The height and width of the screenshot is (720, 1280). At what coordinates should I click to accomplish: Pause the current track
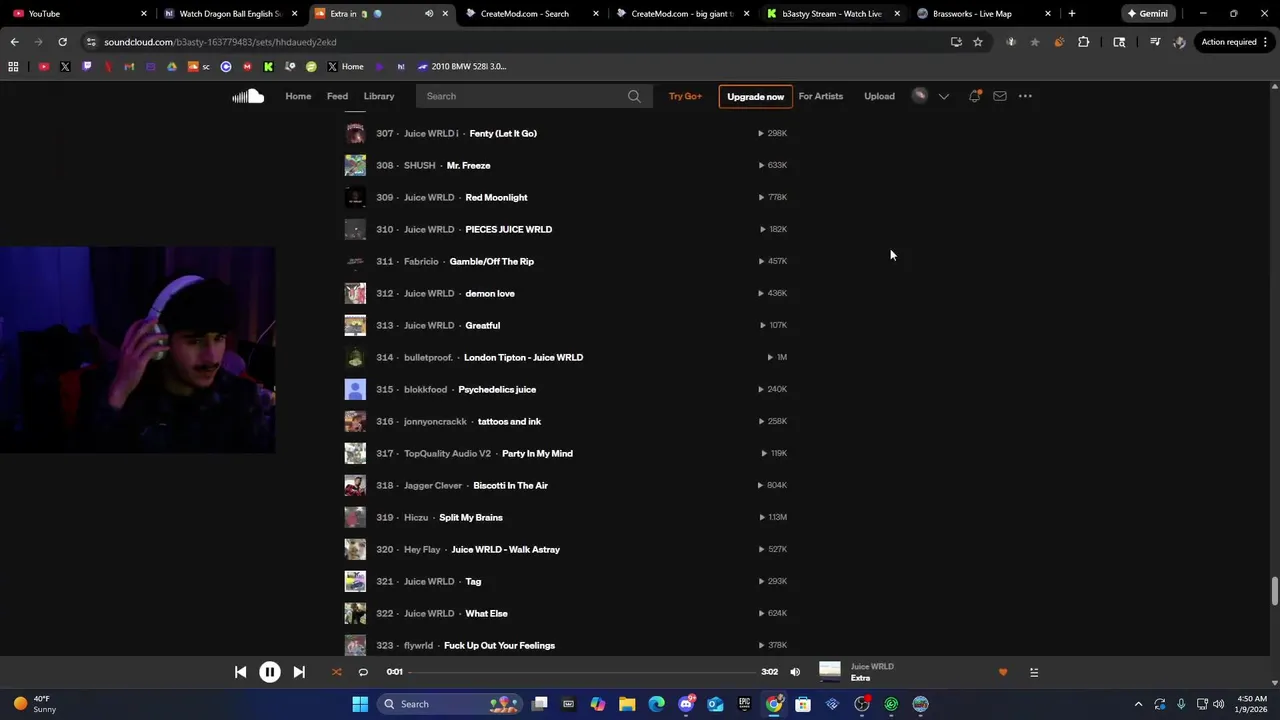click(269, 672)
